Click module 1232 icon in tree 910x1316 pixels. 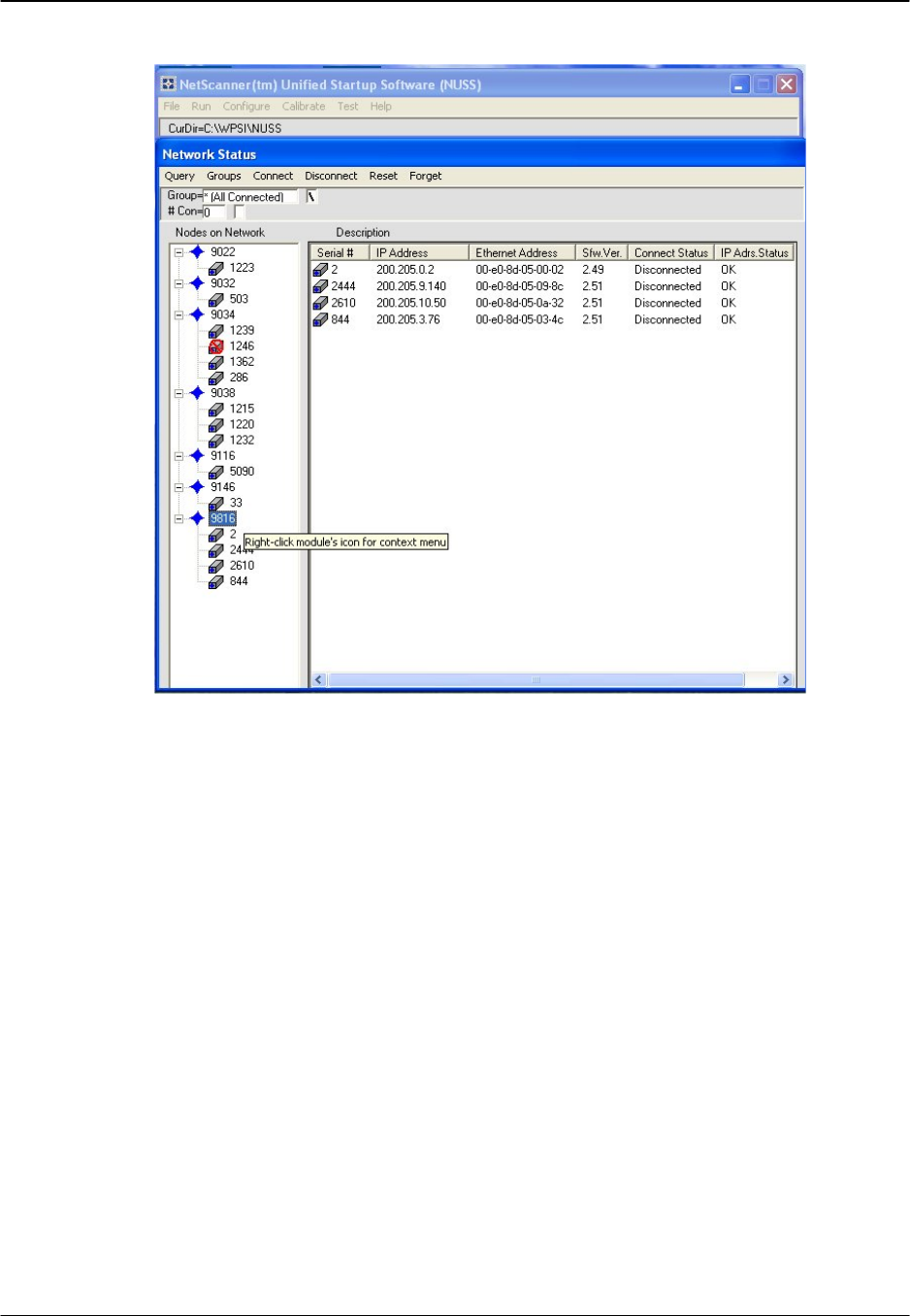(216, 441)
